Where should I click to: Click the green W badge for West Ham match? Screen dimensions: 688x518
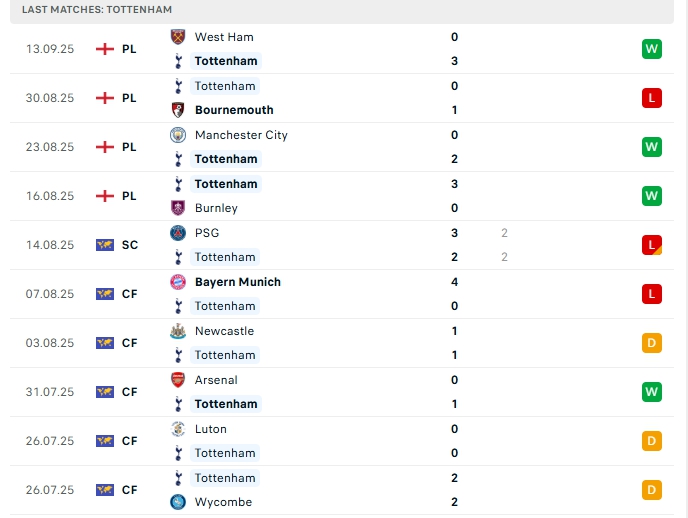click(652, 49)
